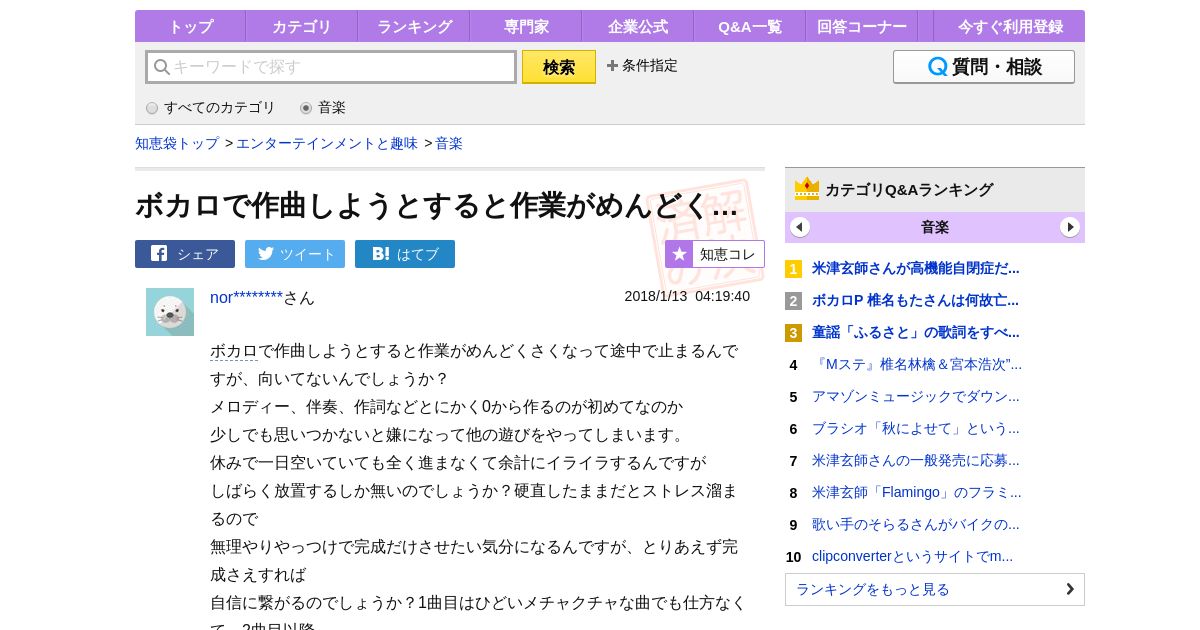Select the すべてのカテゴリ radio button
Image resolution: width=1200 pixels, height=630 pixels.
click(152, 108)
